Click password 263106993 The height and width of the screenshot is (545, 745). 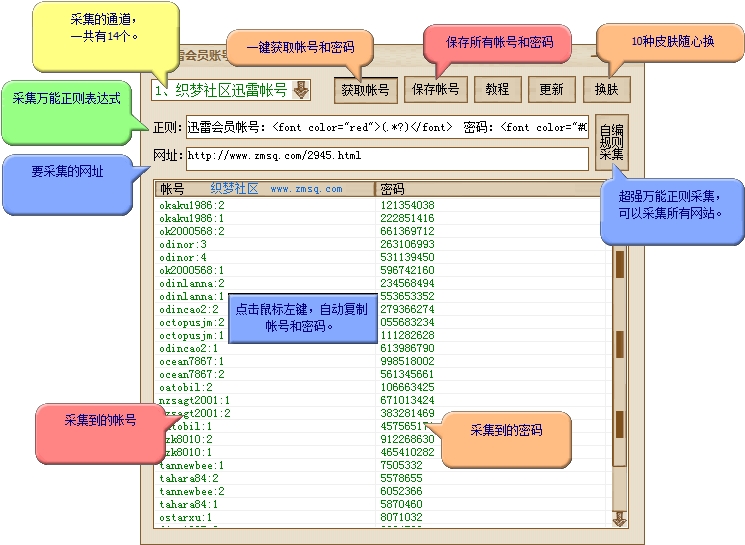[407, 244]
